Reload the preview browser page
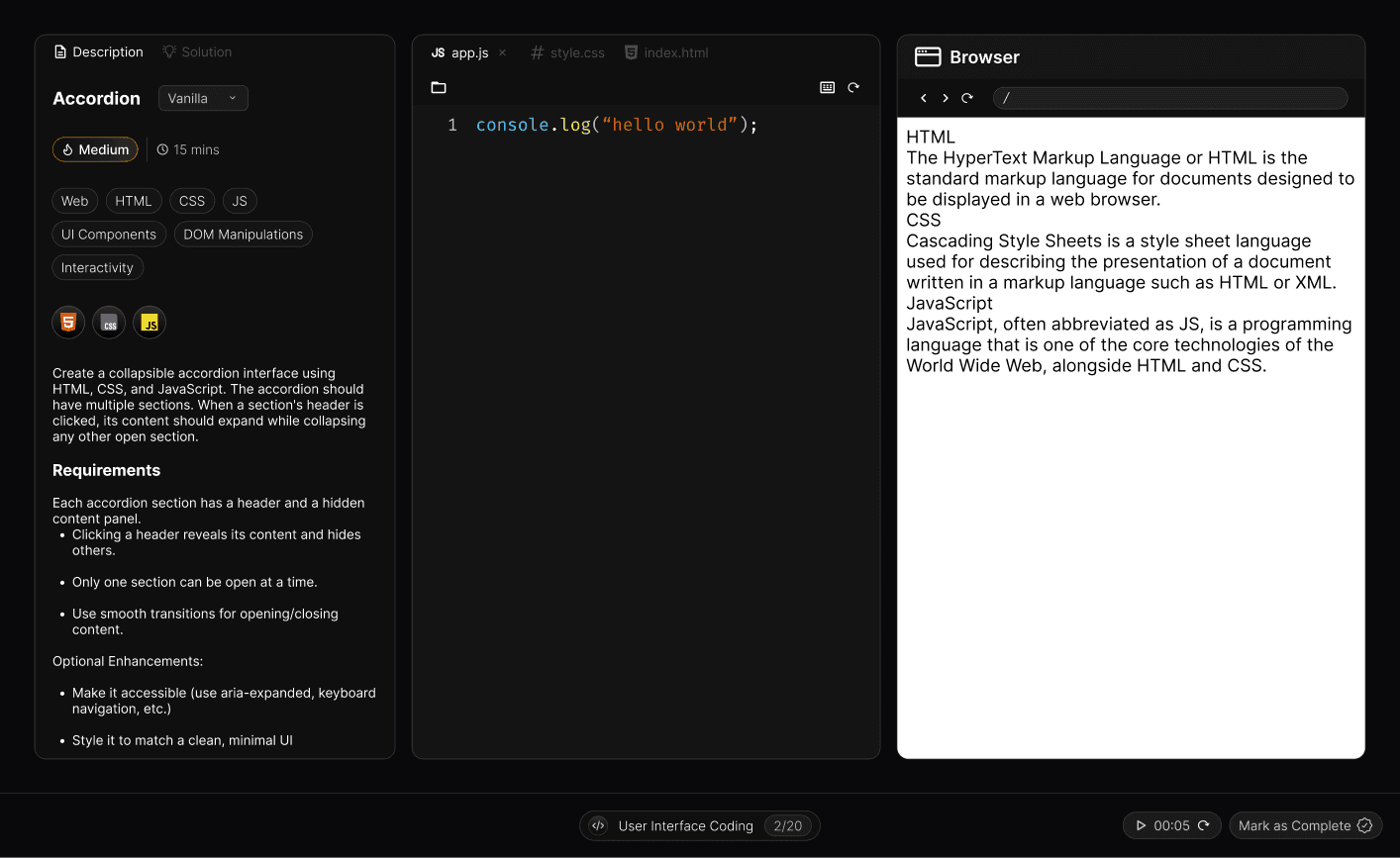This screenshot has height=858, width=1400. [x=967, y=98]
